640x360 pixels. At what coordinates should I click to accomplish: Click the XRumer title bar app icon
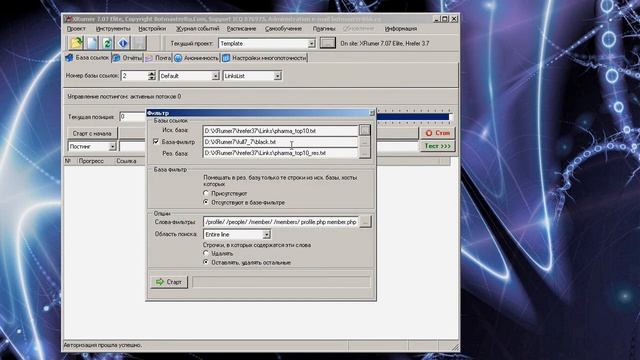(x=68, y=19)
